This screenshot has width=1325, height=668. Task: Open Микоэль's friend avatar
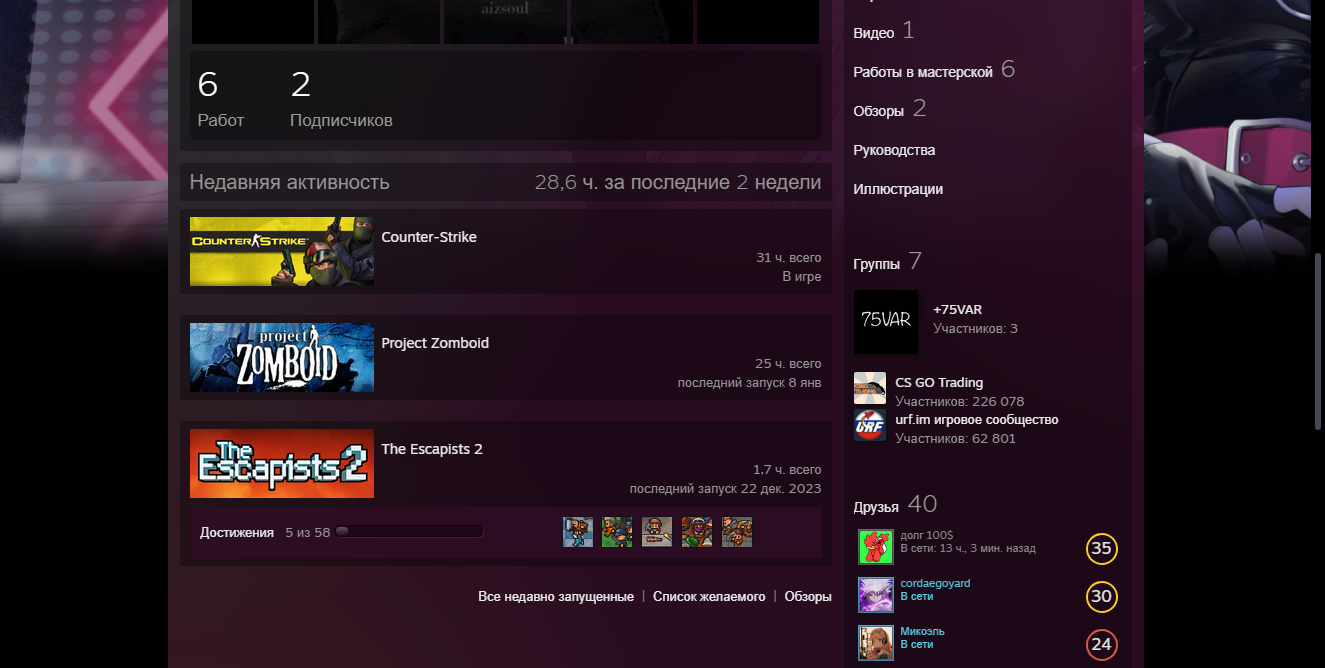click(x=875, y=642)
